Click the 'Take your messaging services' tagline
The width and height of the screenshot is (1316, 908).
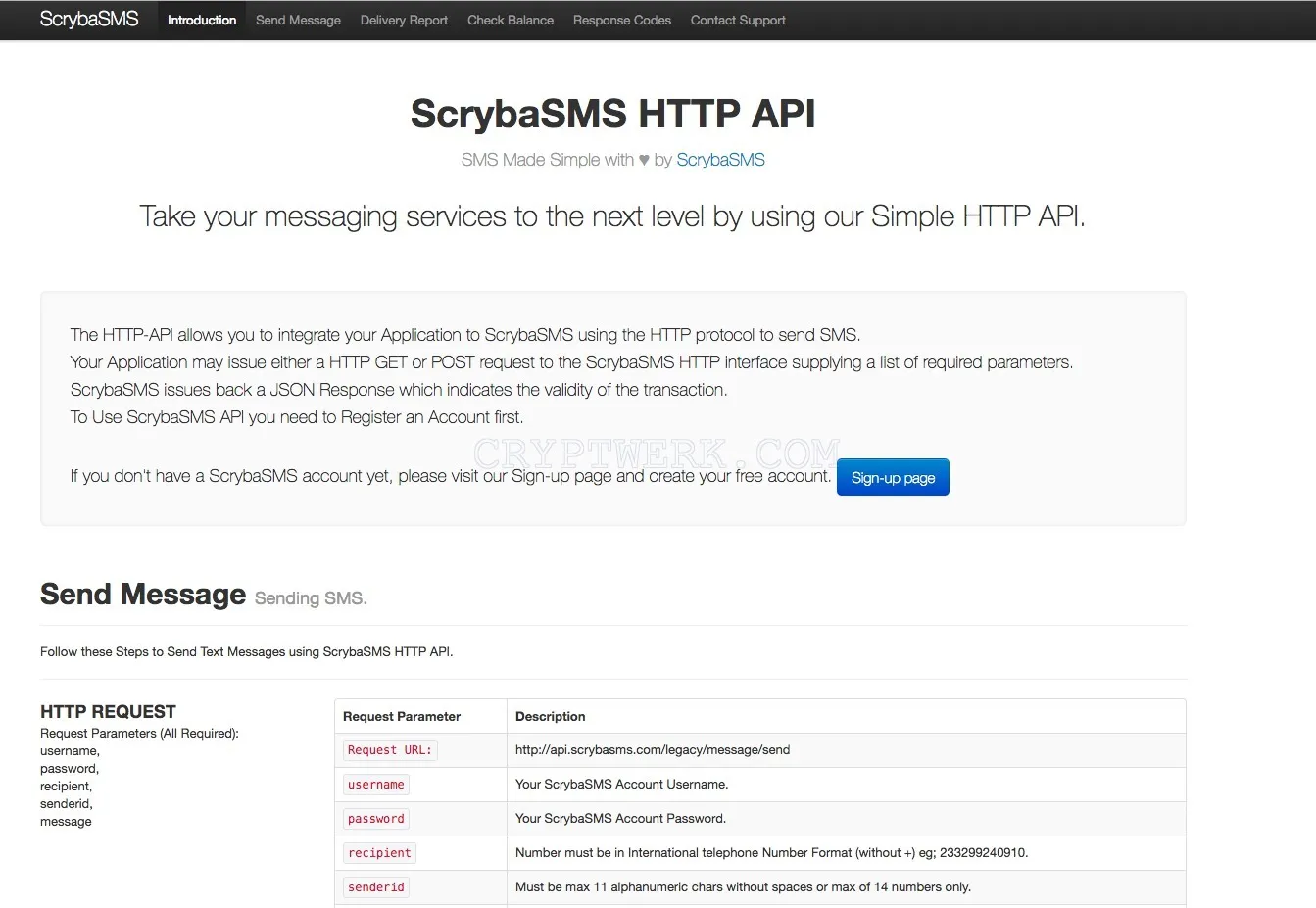(x=612, y=216)
